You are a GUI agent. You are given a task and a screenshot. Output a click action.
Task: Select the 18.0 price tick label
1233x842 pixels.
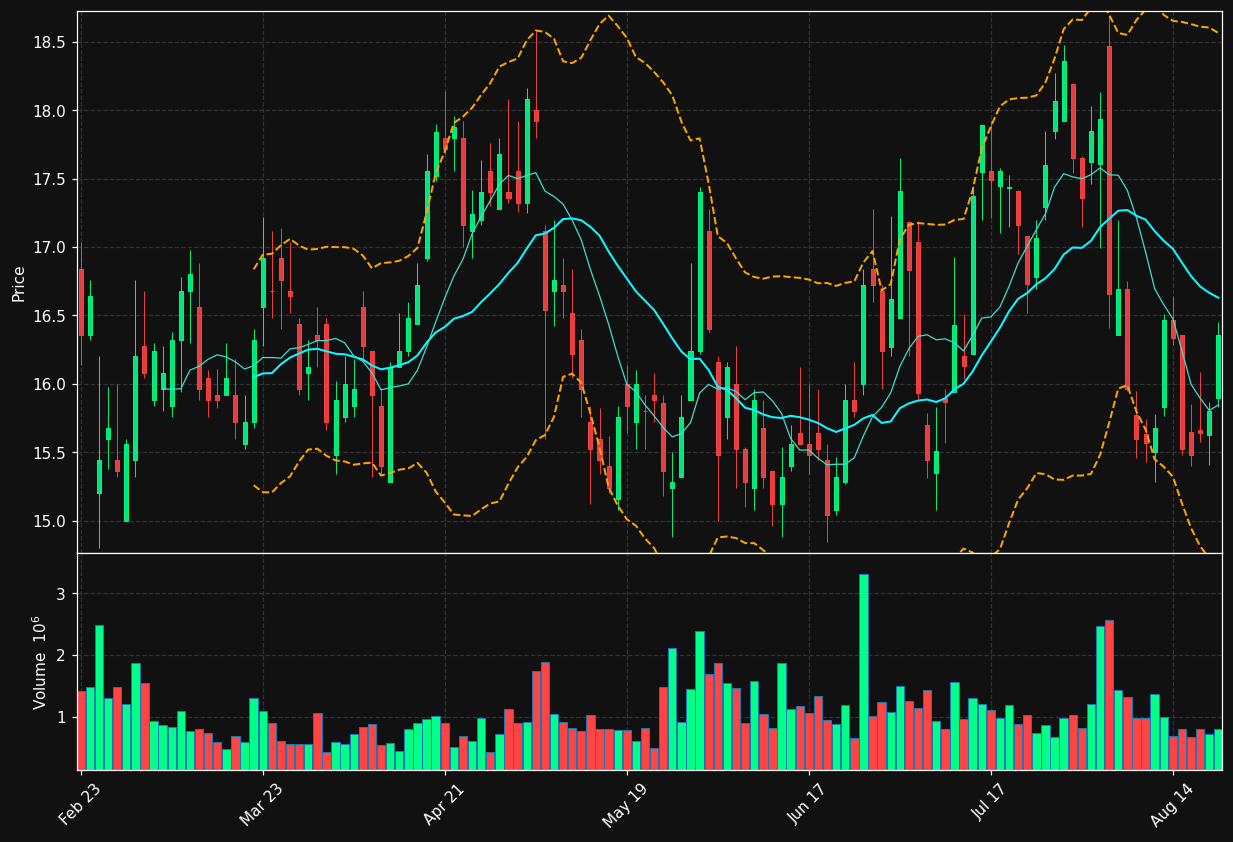click(x=50, y=111)
